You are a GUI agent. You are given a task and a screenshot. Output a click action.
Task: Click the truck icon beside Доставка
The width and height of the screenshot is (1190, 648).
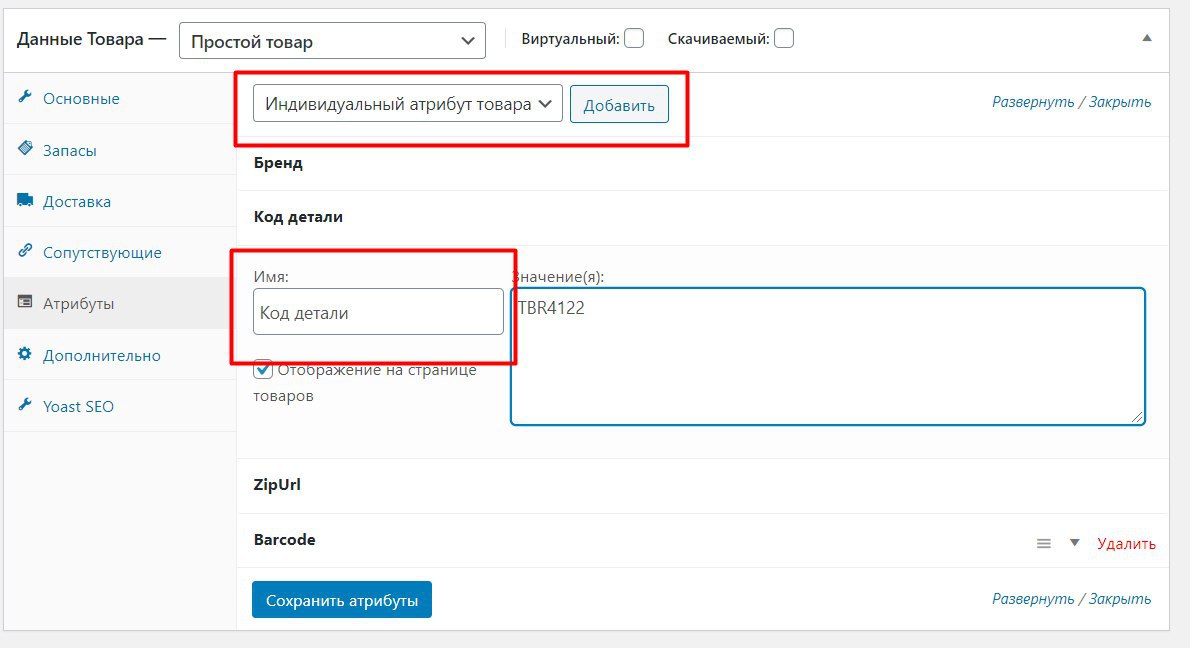(x=25, y=200)
